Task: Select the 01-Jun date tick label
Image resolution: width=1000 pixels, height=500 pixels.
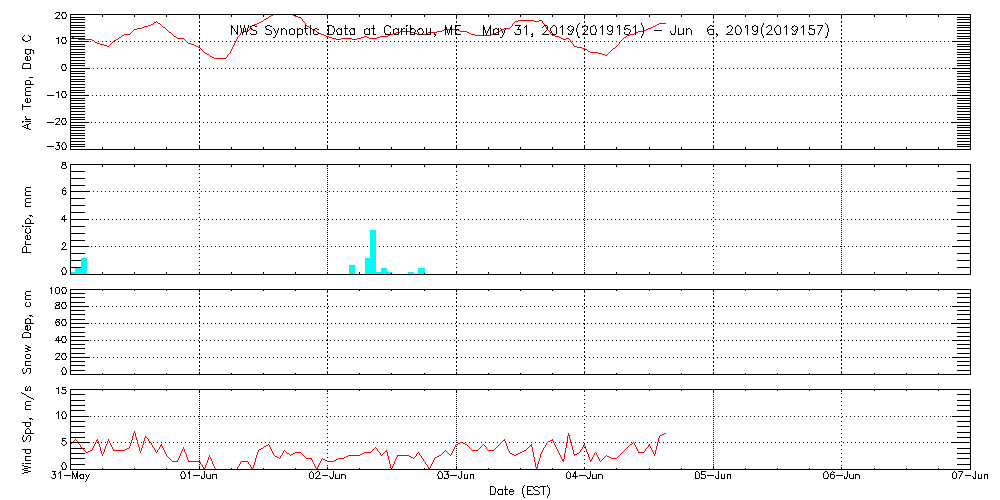Action: [x=200, y=476]
